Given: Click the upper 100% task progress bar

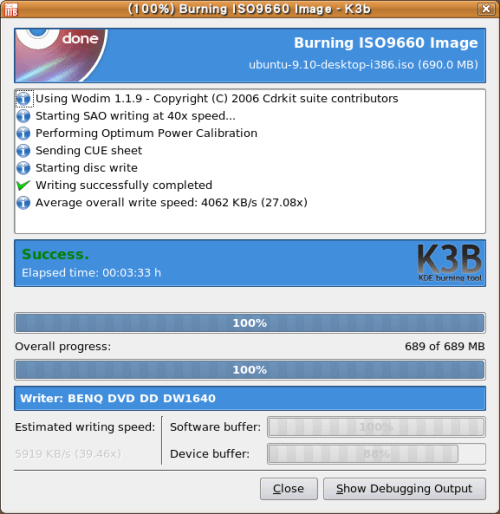Looking at the screenshot, I should pyautogui.click(x=250, y=323).
